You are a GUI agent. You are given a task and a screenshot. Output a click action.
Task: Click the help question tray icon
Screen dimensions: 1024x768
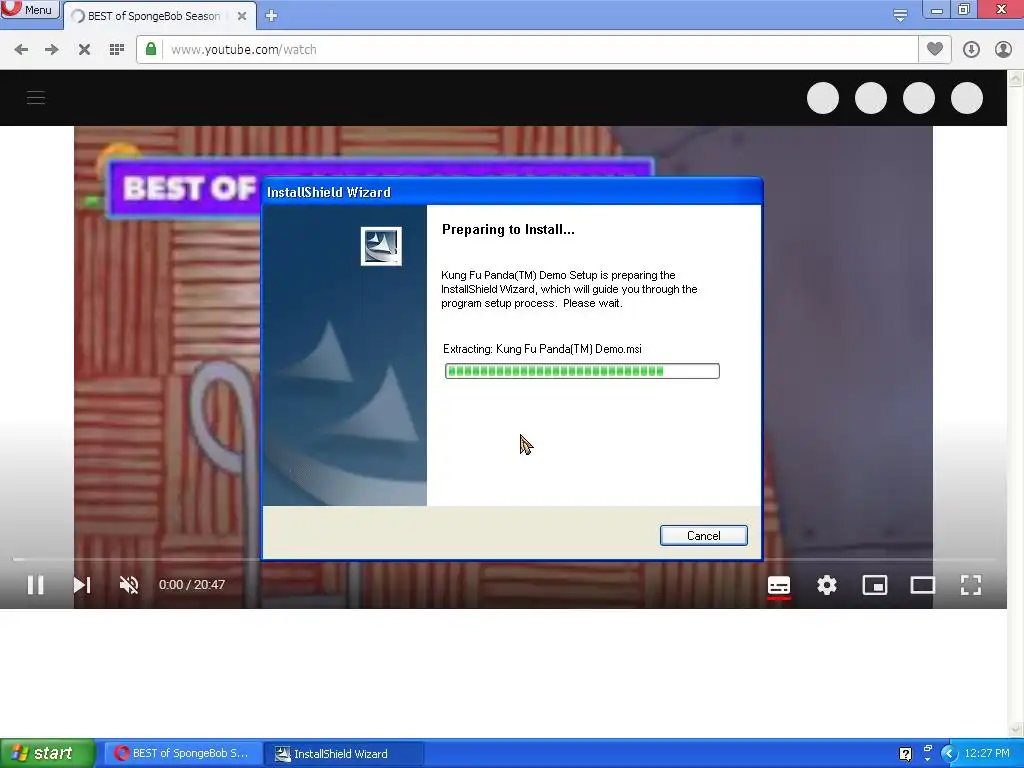pyautogui.click(x=905, y=754)
